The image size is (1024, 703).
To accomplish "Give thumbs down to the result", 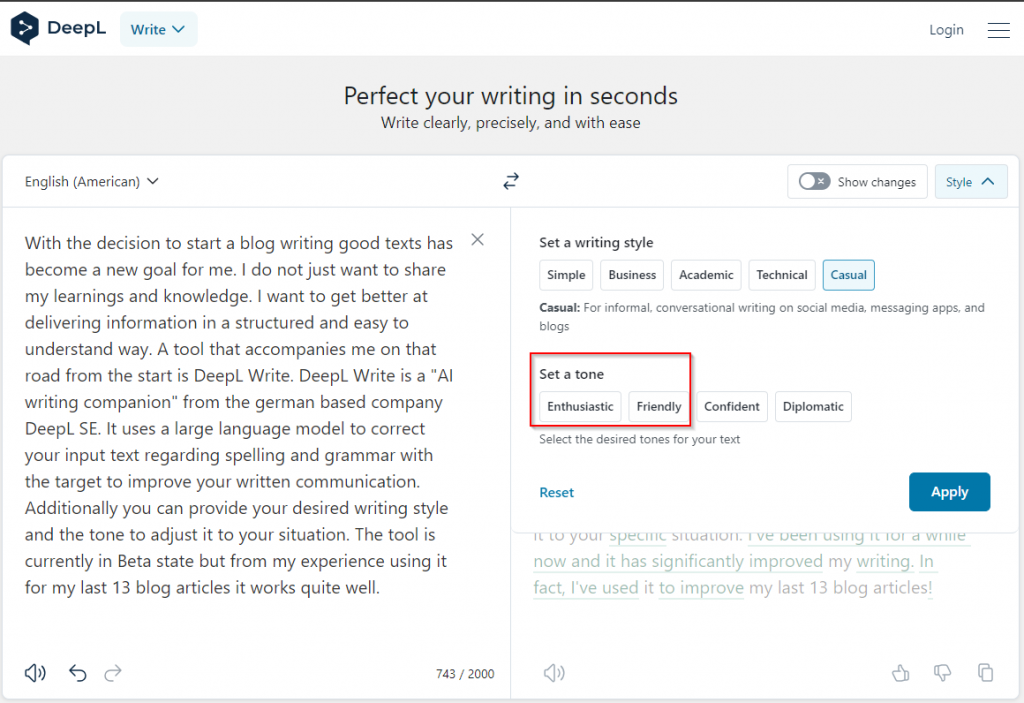I will tap(942, 673).
